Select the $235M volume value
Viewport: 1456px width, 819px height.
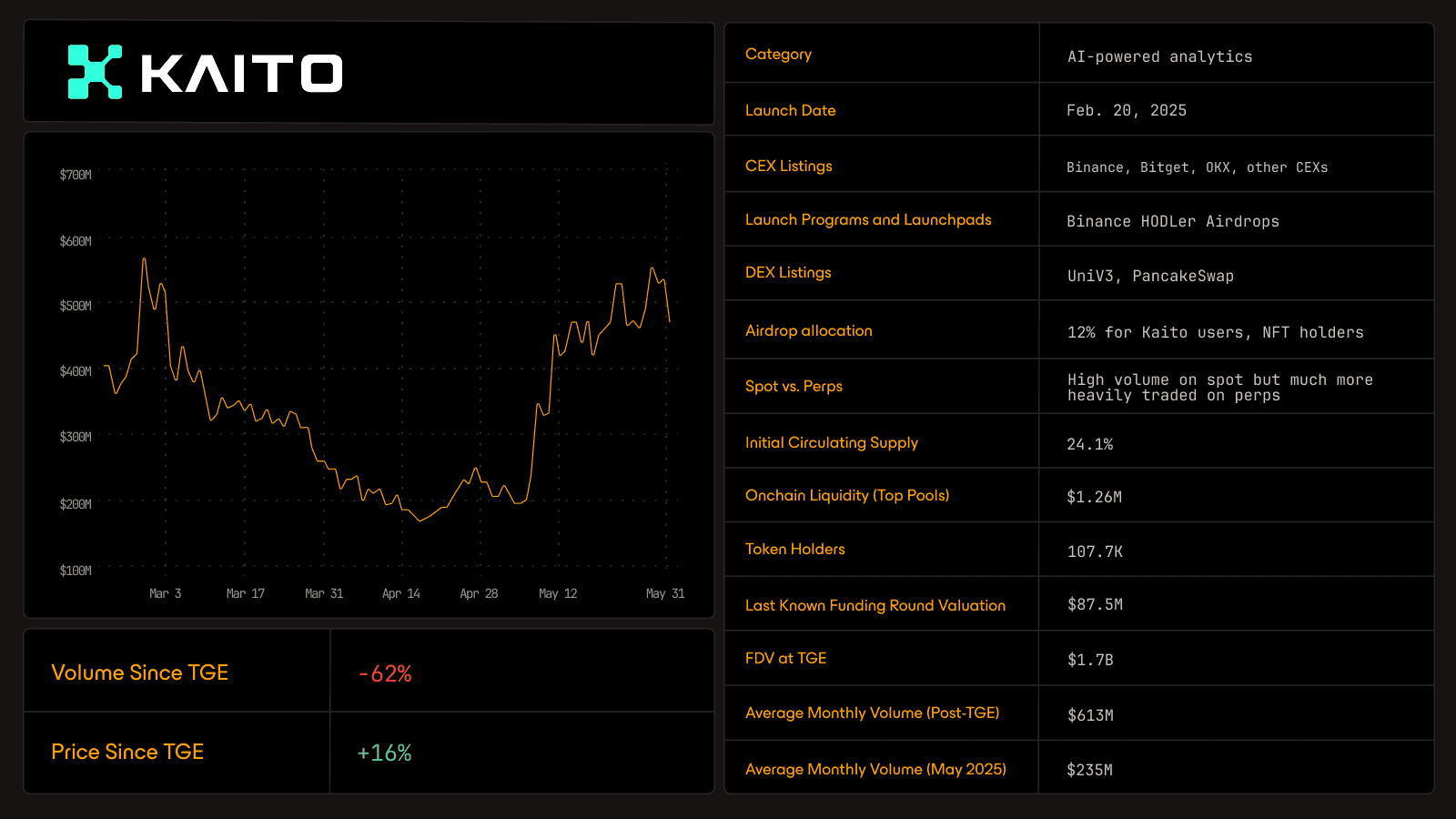point(1090,770)
